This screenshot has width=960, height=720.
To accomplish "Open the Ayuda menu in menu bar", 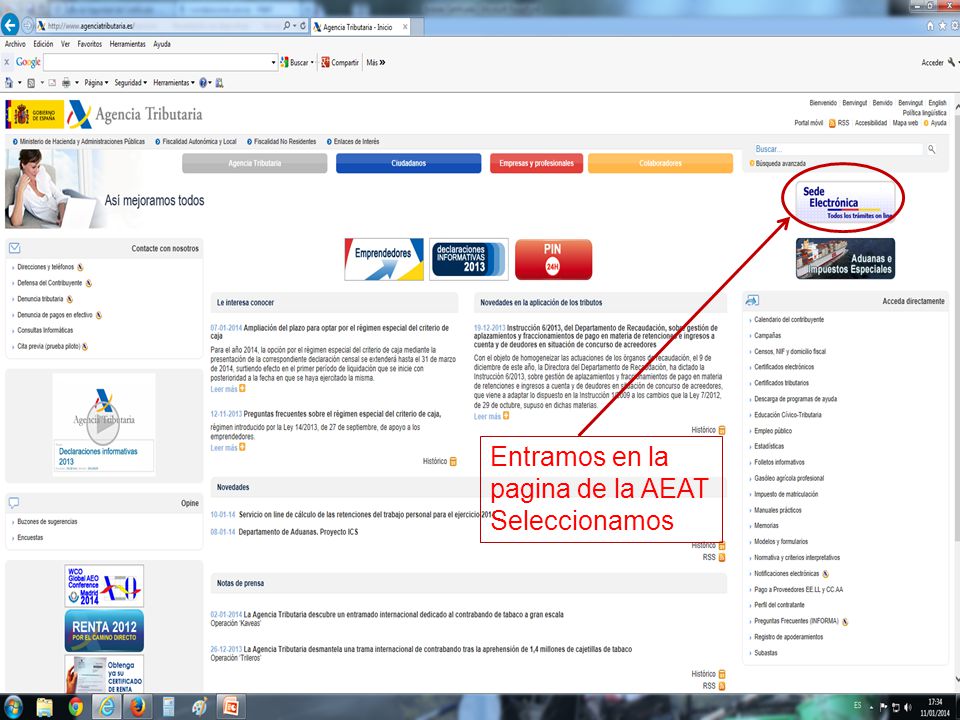I will point(162,44).
